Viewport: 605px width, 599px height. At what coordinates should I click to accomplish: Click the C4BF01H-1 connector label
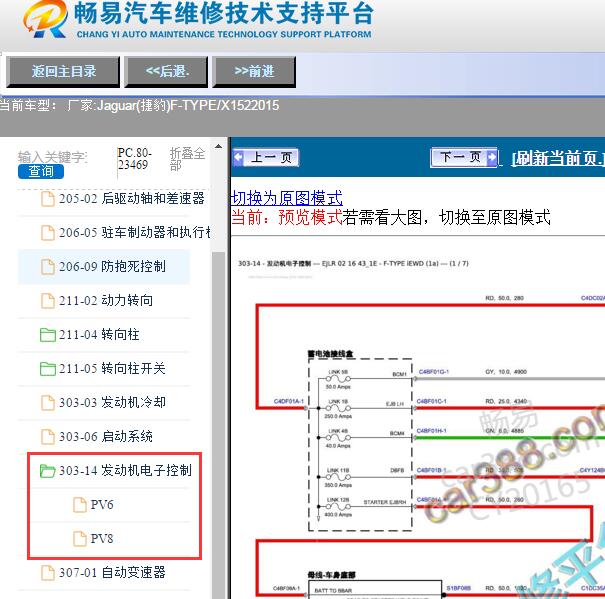coord(432,431)
